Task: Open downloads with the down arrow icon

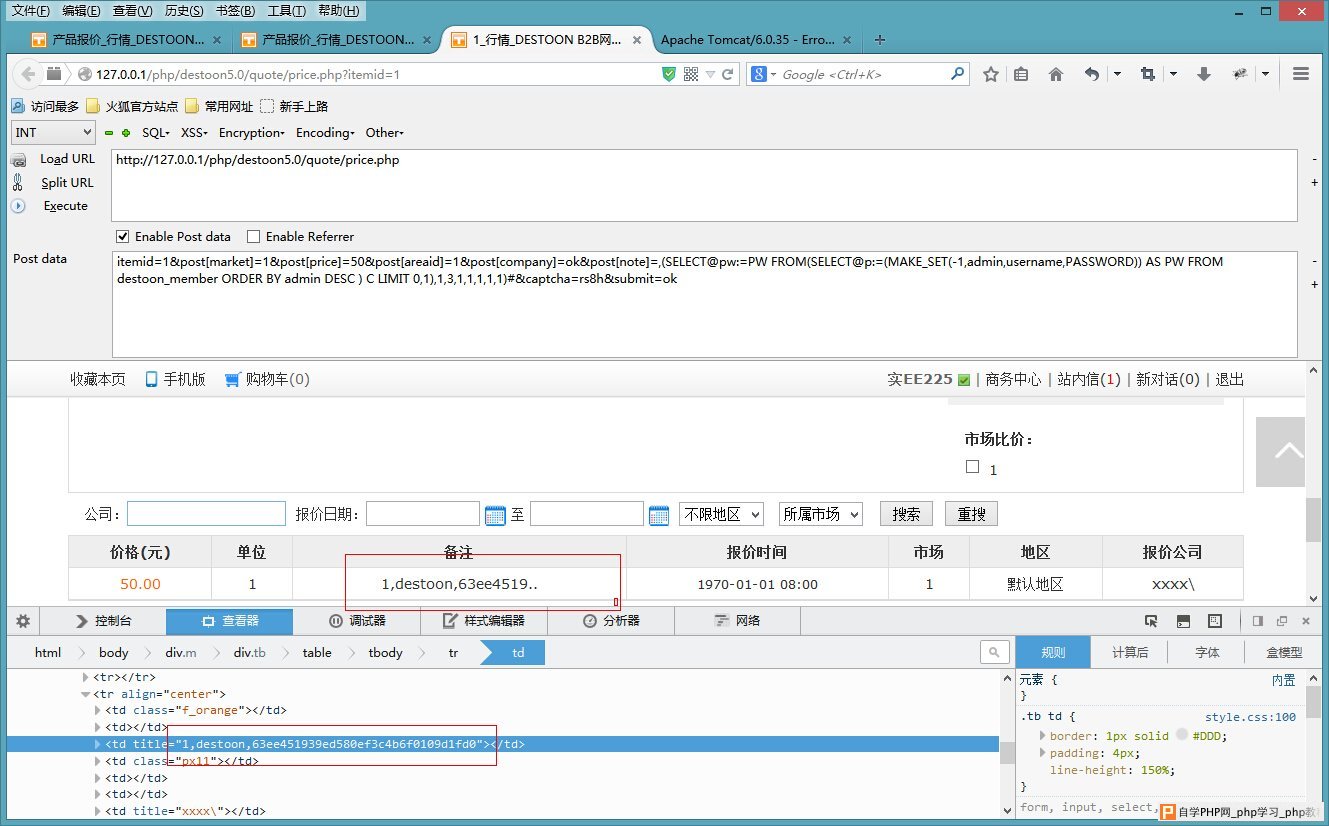Action: pos(1204,74)
